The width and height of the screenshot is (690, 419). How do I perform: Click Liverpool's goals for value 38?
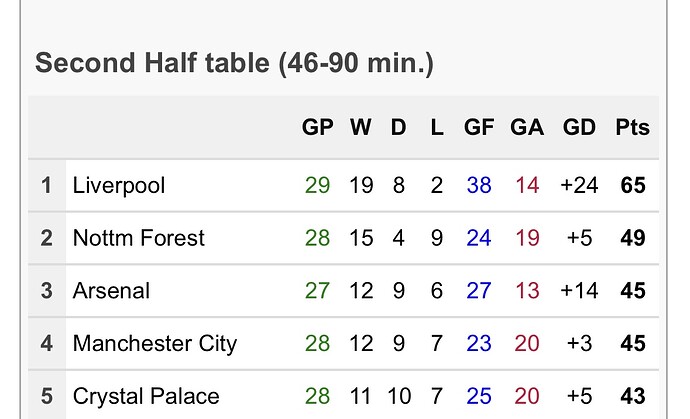click(x=479, y=185)
